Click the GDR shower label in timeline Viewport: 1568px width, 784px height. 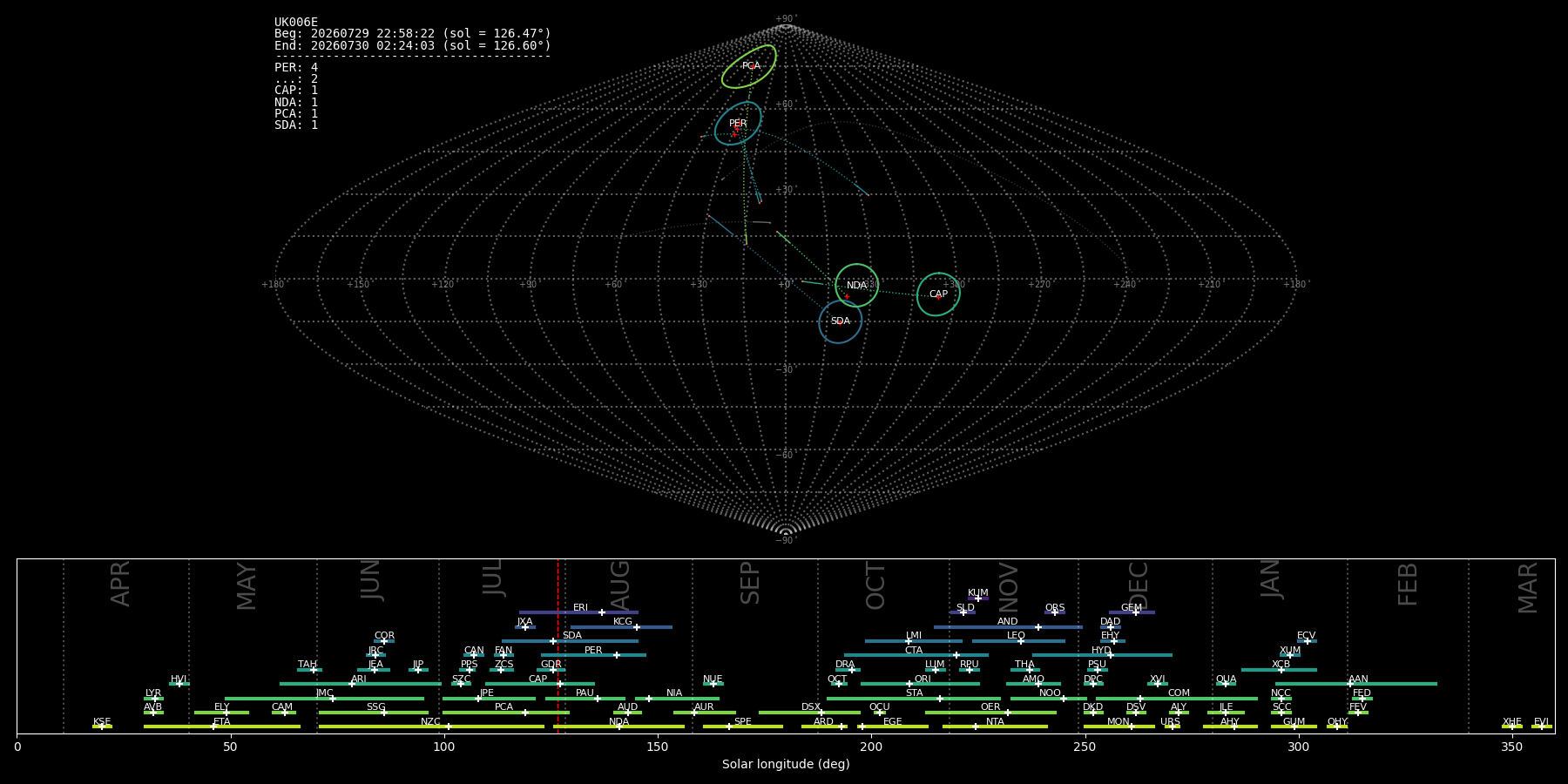(551, 665)
